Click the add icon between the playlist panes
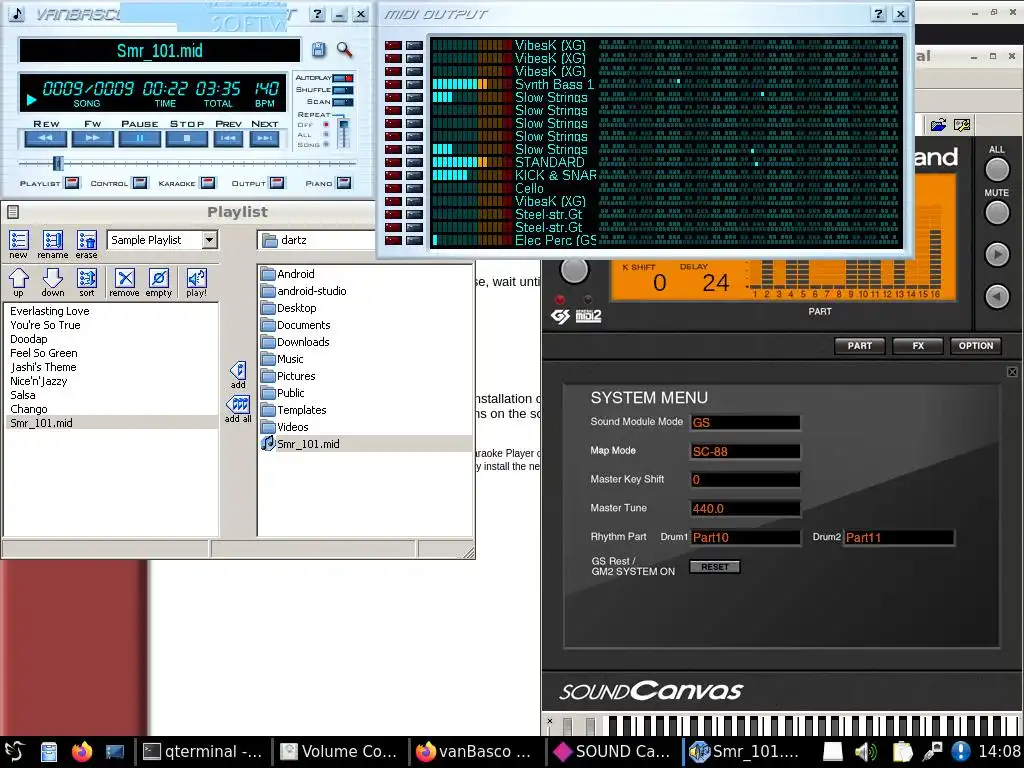 [238, 375]
